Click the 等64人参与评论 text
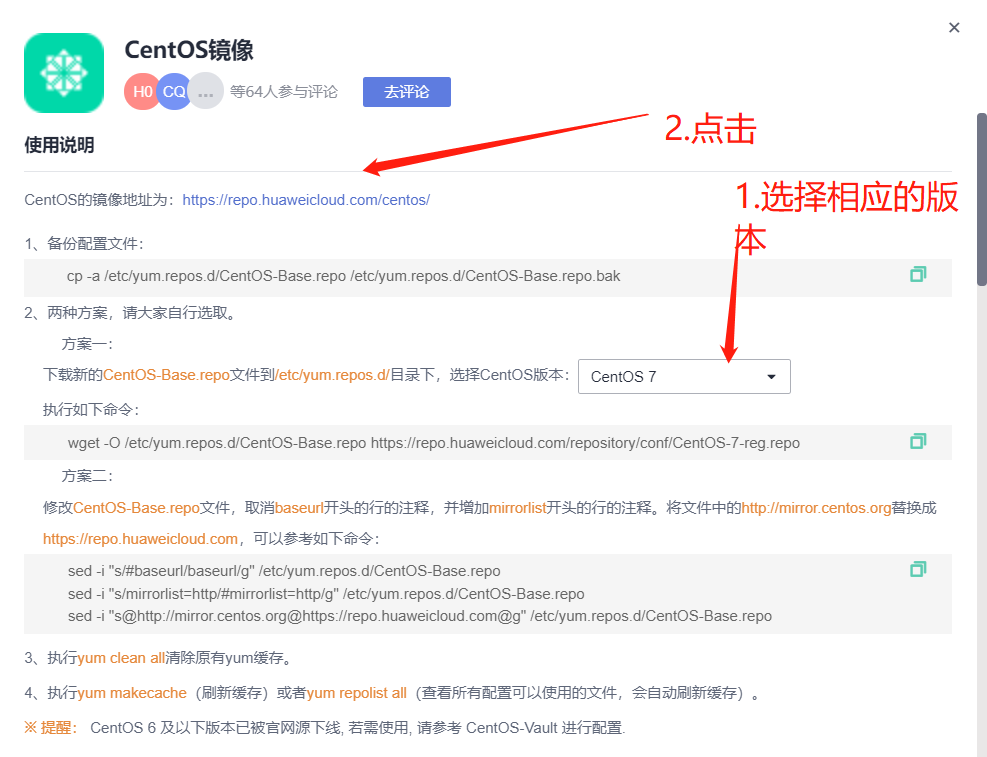The width and height of the screenshot is (987, 757). click(x=284, y=92)
